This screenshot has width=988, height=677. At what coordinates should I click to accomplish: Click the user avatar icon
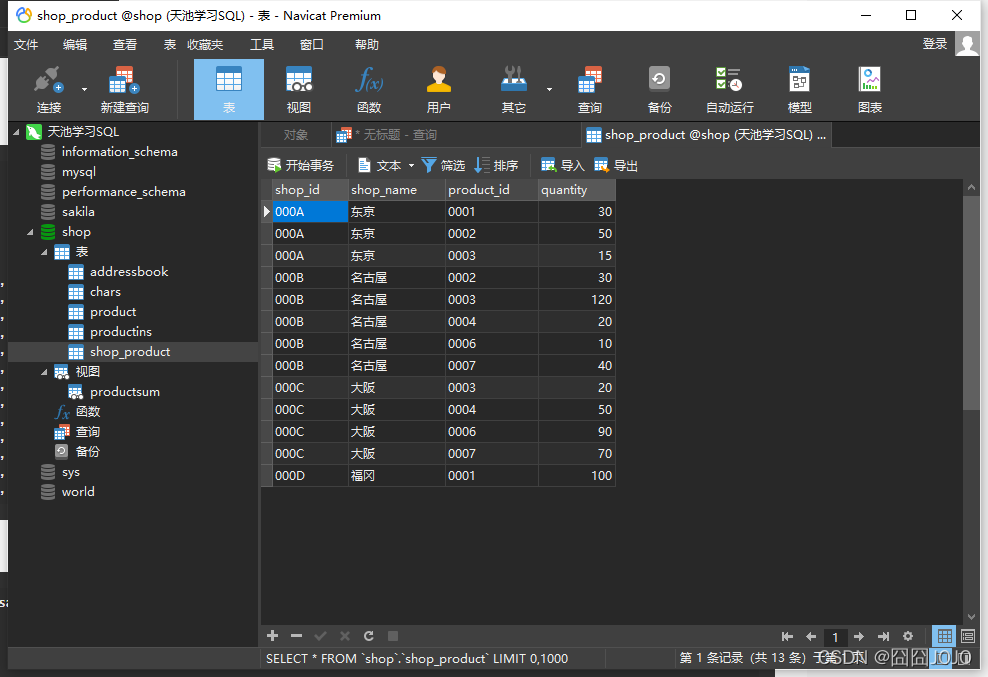tap(967, 44)
